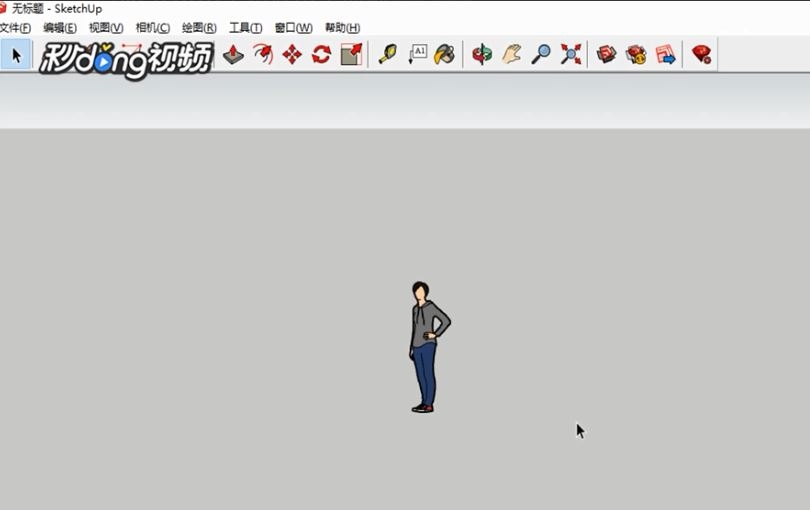This screenshot has height=510, width=810.
Task: Select the Rotate tool
Action: 321,54
